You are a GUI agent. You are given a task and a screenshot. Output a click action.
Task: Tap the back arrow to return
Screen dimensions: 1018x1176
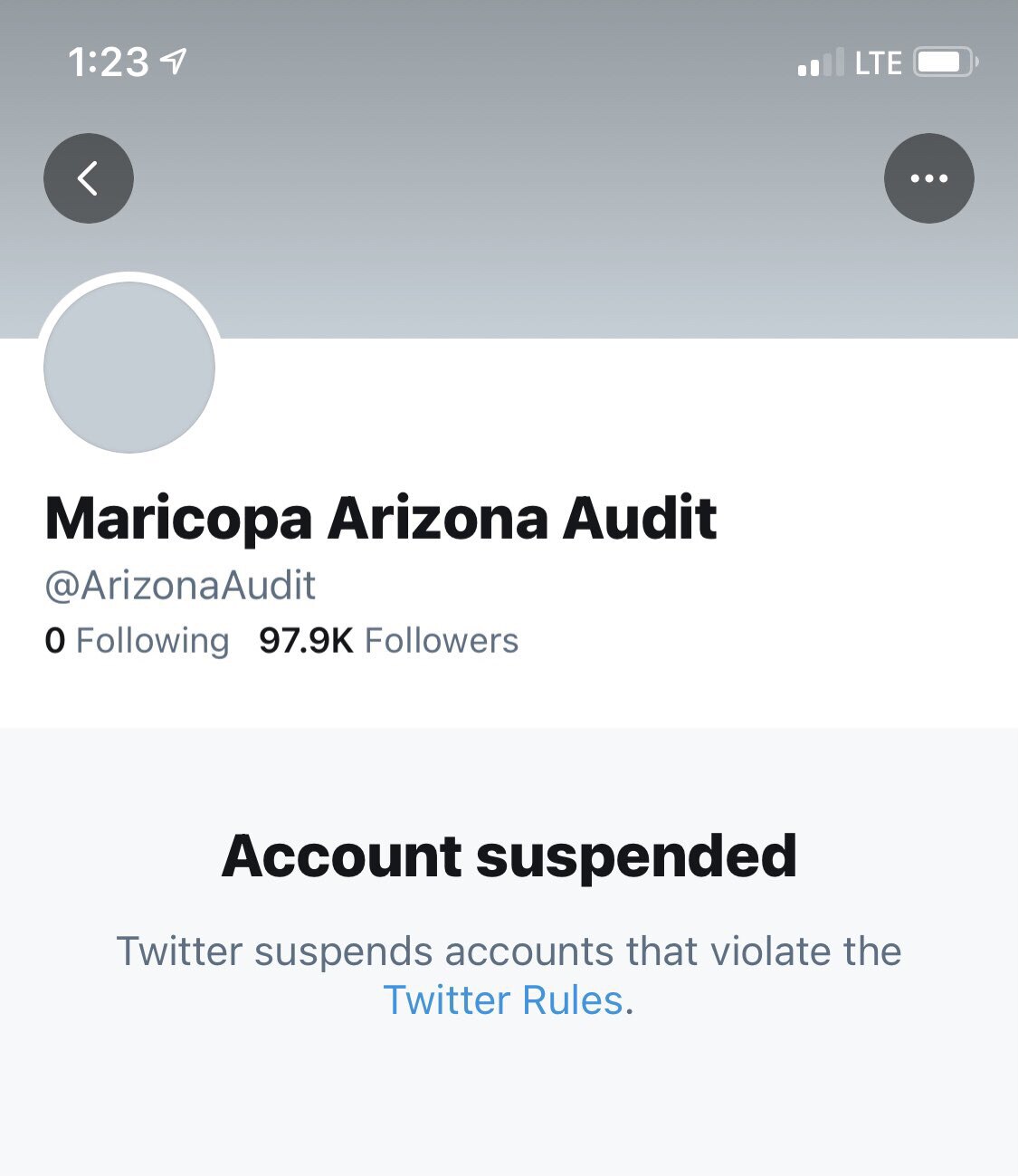(x=88, y=177)
